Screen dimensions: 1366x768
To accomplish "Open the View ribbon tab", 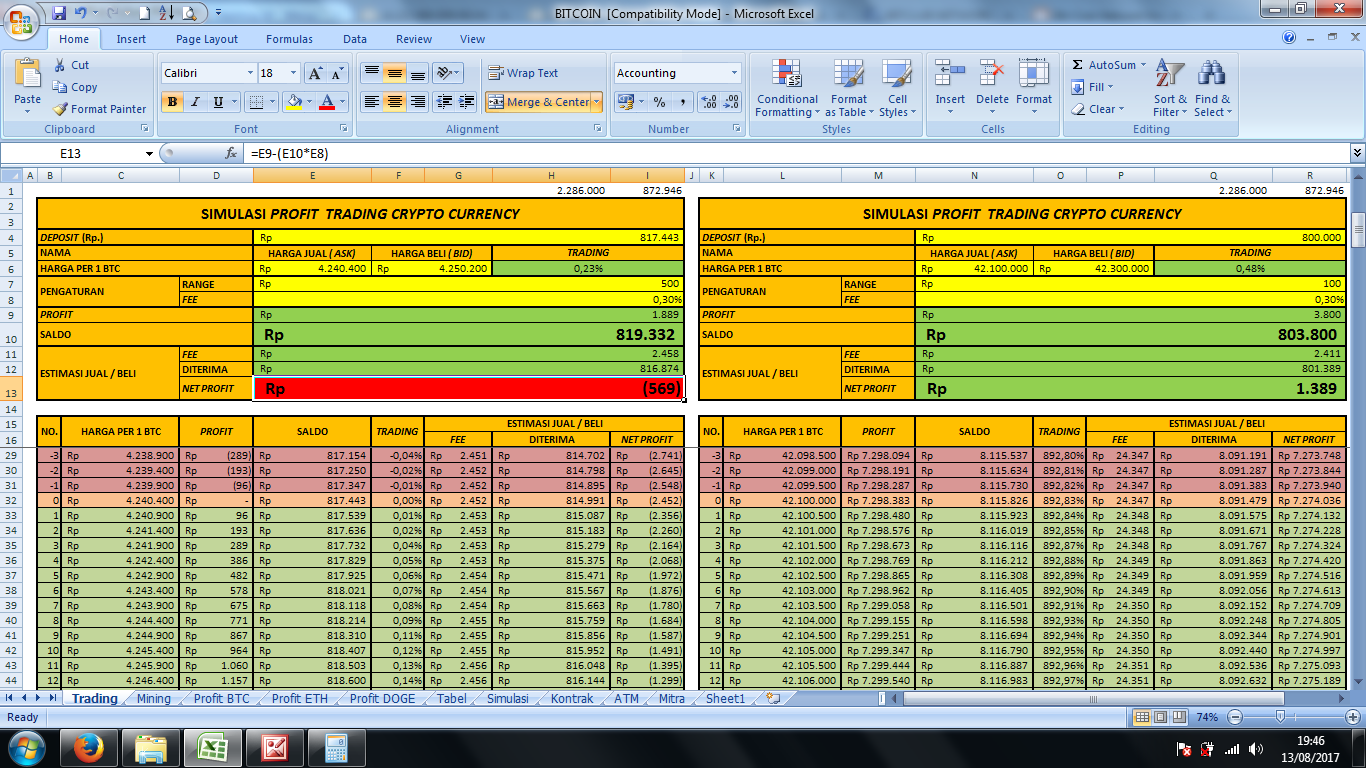I will [473, 39].
